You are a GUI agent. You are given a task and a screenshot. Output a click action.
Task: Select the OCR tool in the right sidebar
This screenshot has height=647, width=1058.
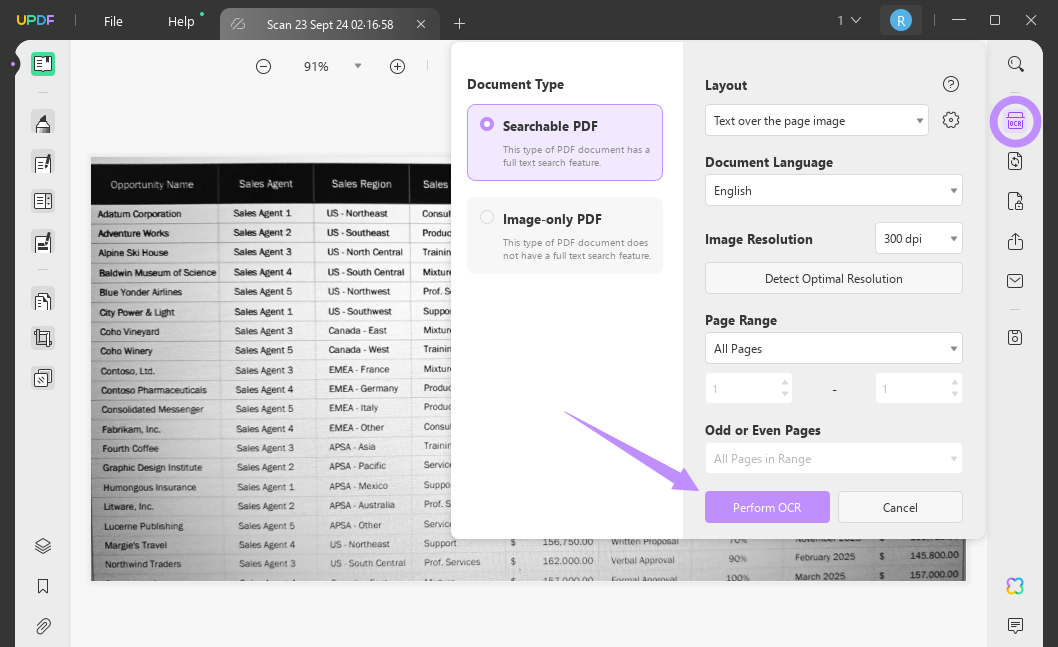(x=1015, y=121)
